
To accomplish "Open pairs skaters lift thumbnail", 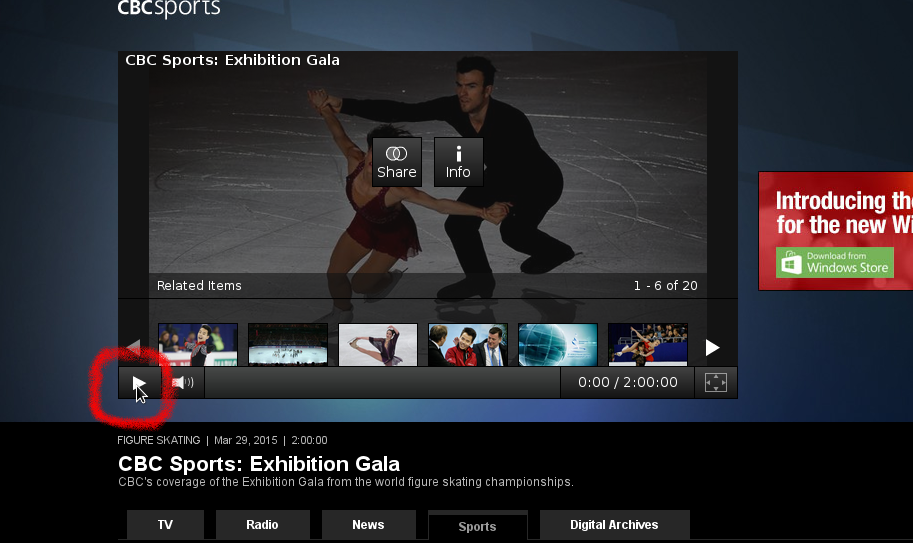I will (x=647, y=345).
